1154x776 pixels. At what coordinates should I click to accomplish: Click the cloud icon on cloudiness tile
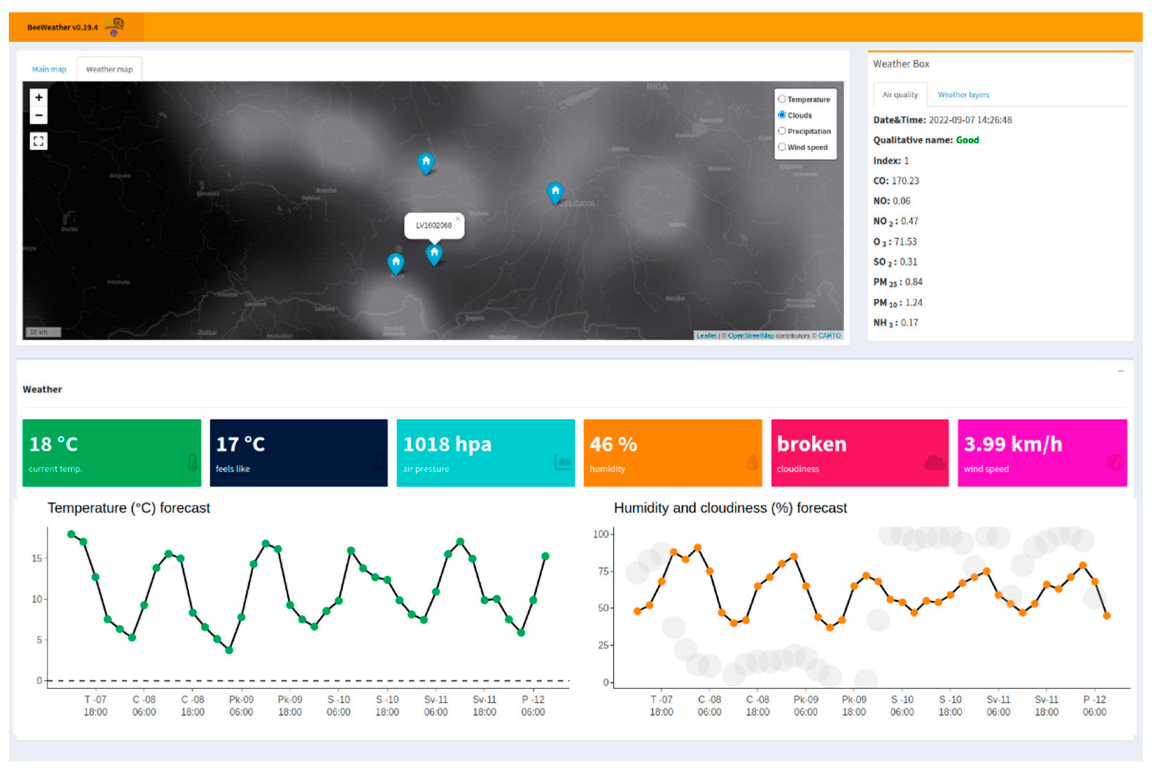pyautogui.click(x=934, y=462)
